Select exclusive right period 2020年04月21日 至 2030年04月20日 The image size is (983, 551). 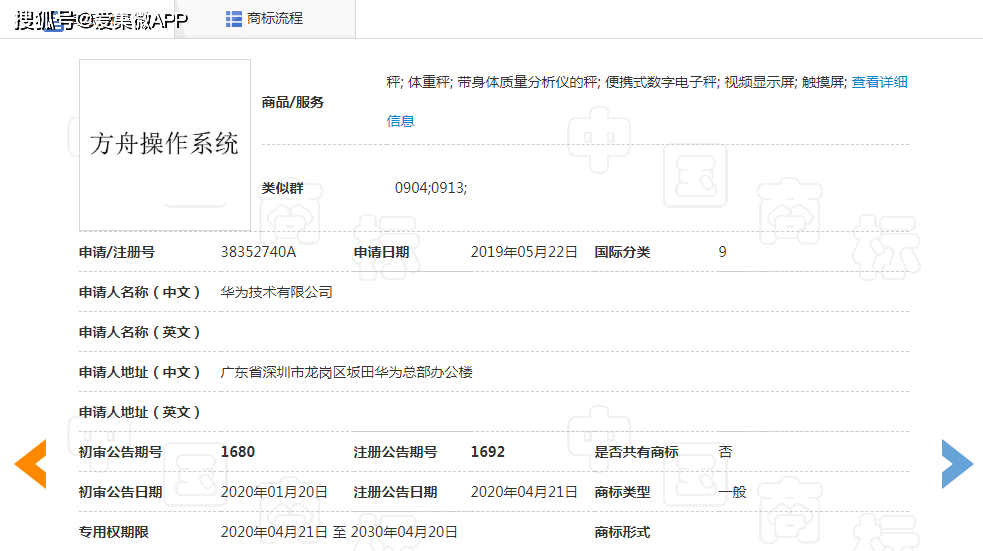pos(339,532)
